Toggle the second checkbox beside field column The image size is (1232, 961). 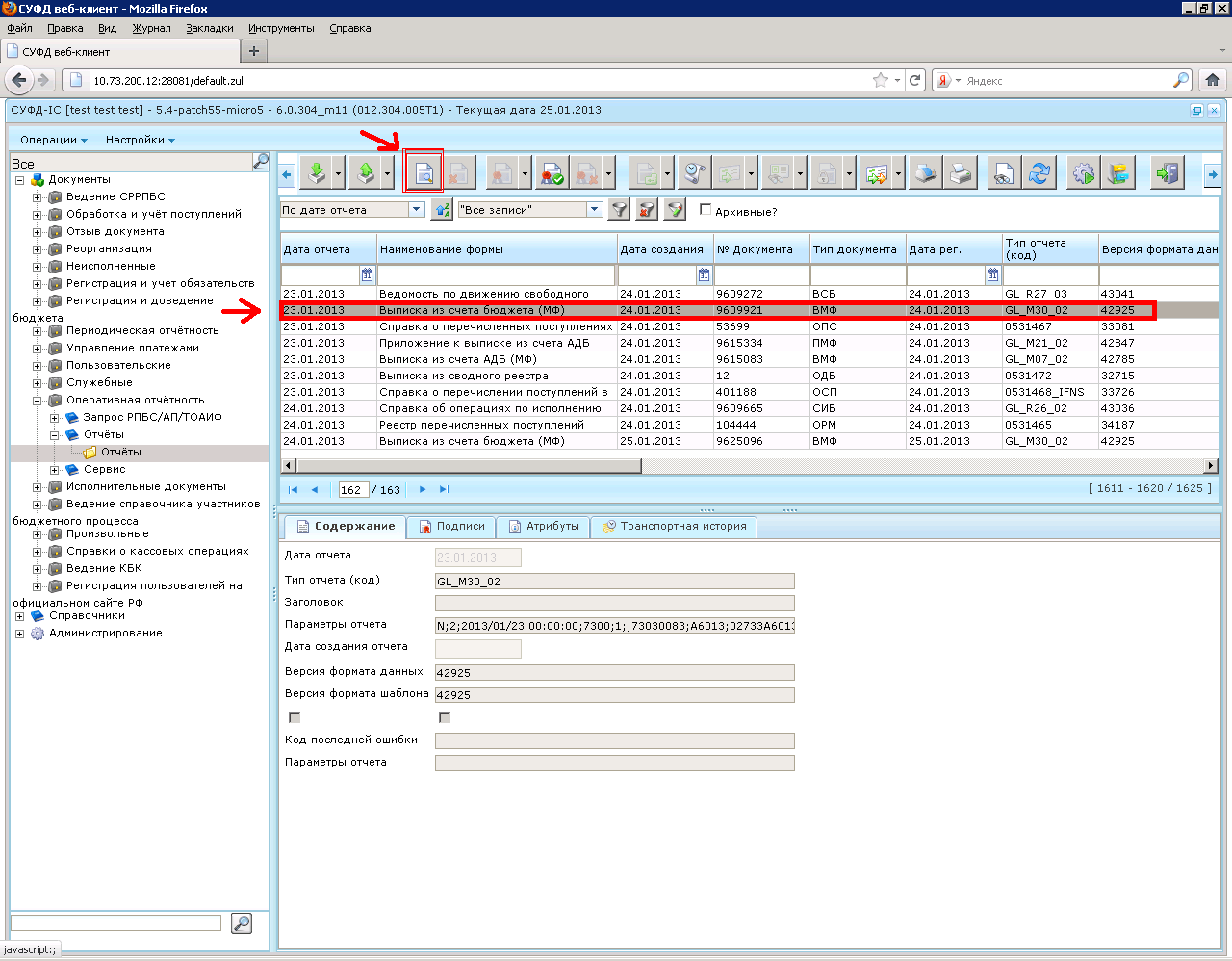[x=445, y=717]
